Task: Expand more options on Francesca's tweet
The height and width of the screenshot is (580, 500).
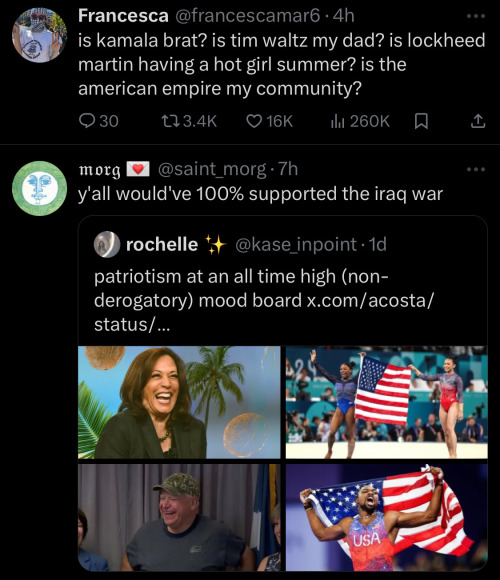Action: pyautogui.click(x=476, y=16)
